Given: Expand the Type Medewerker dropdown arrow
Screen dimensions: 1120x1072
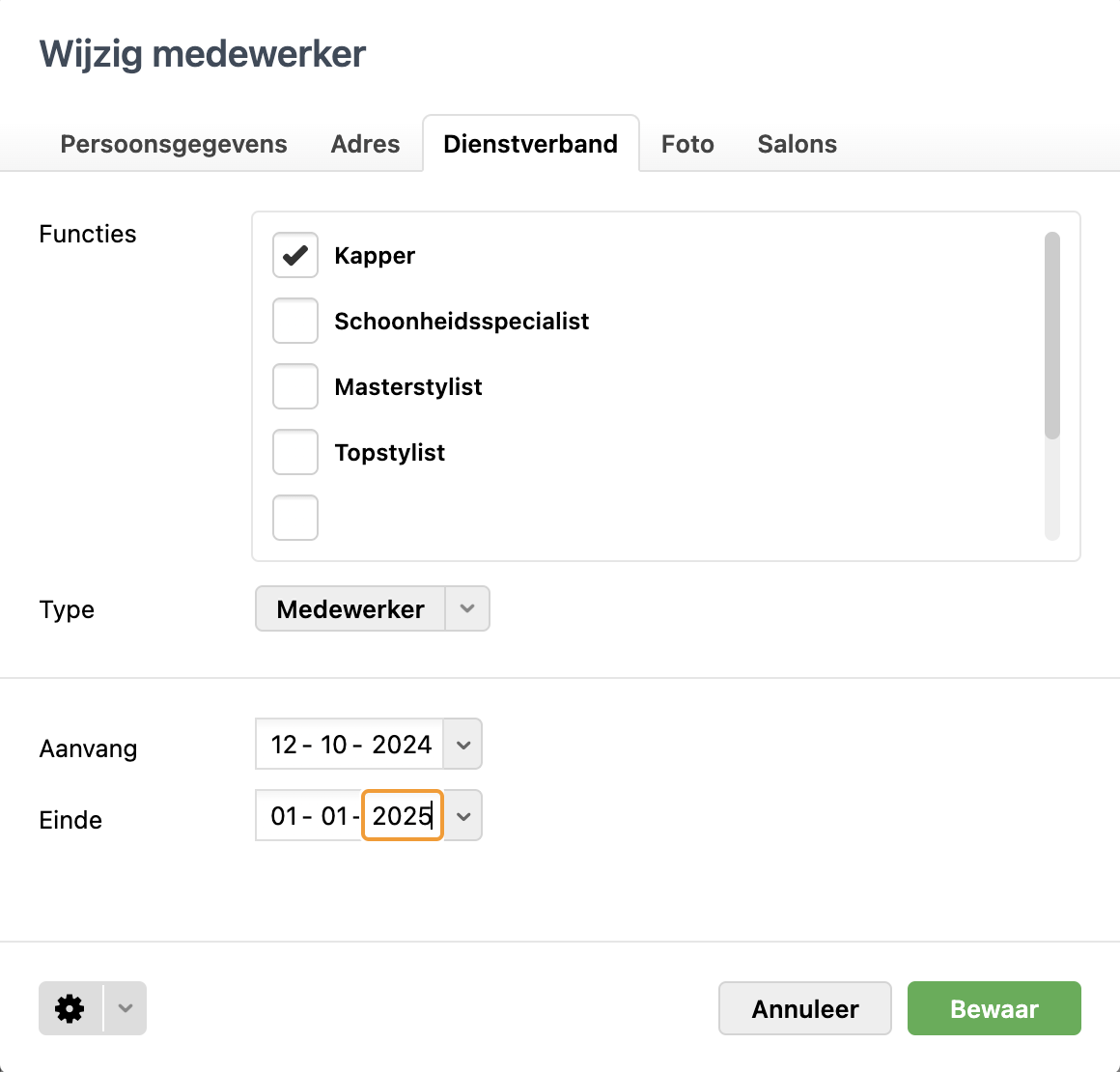Looking at the screenshot, I should (x=467, y=608).
